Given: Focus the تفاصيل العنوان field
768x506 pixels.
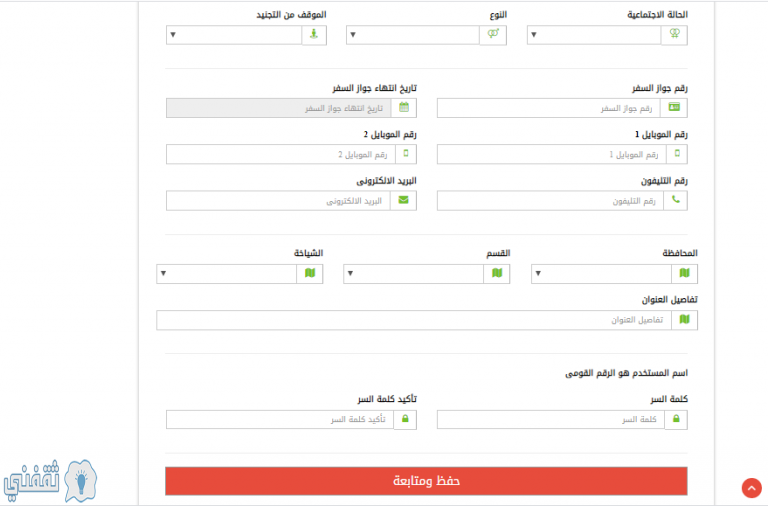Looking at the screenshot, I should click(x=414, y=320).
